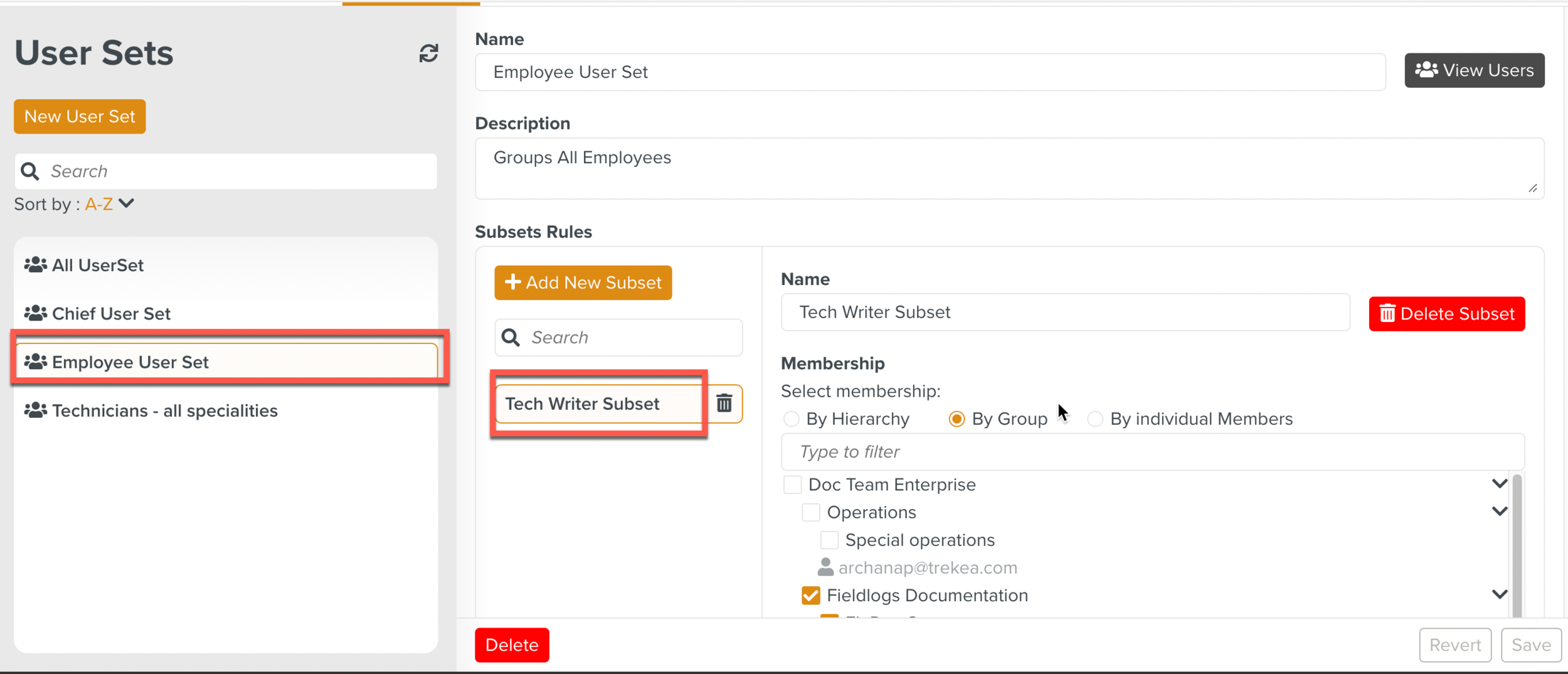Screen dimensions: 1568x674
Task: Select By individual Members membership option
Action: click(x=1095, y=419)
